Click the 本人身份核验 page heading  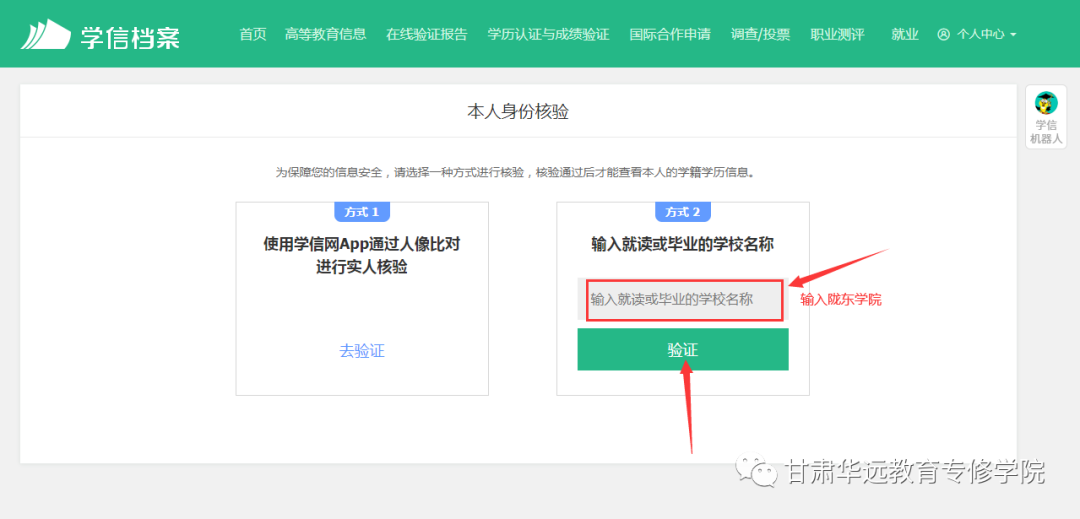click(x=518, y=112)
